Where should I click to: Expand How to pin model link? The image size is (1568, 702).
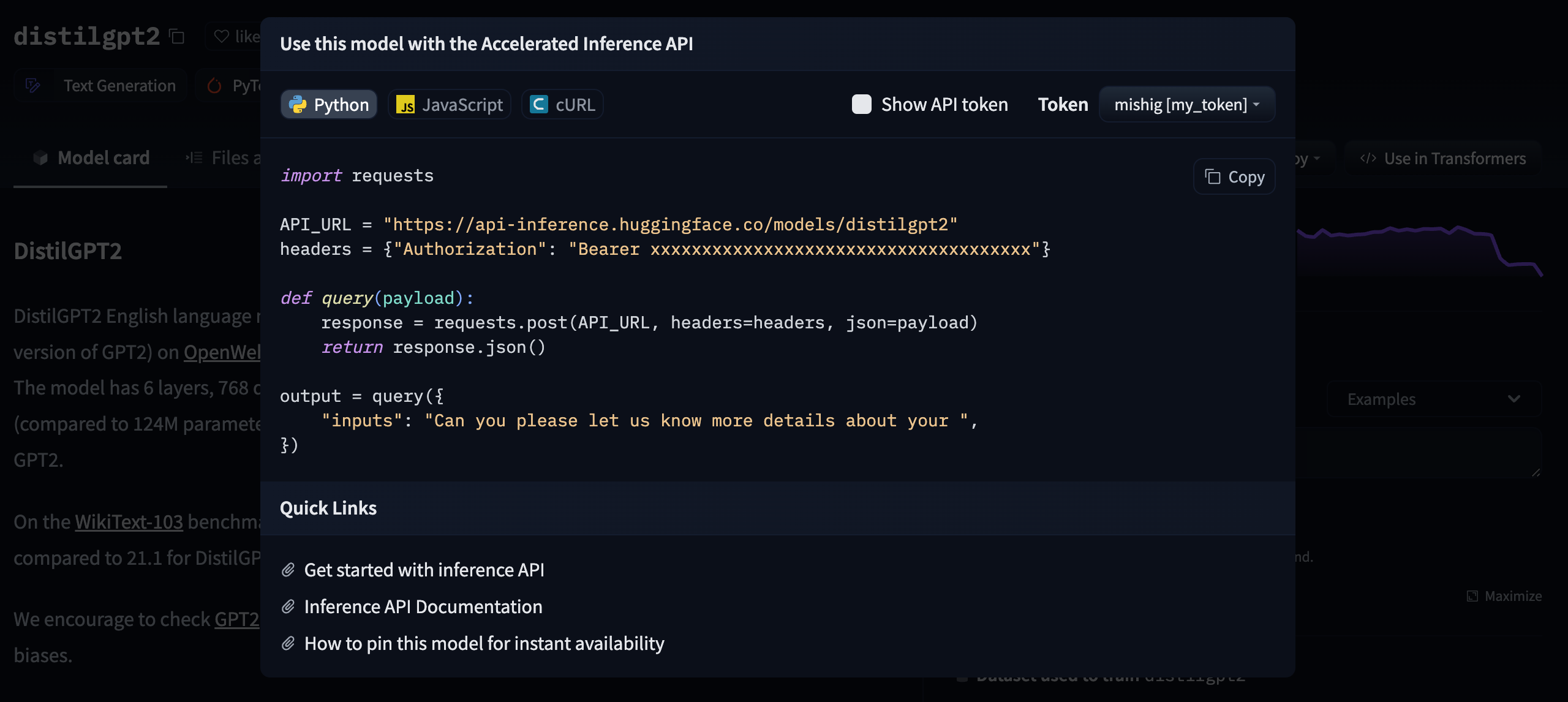(484, 642)
